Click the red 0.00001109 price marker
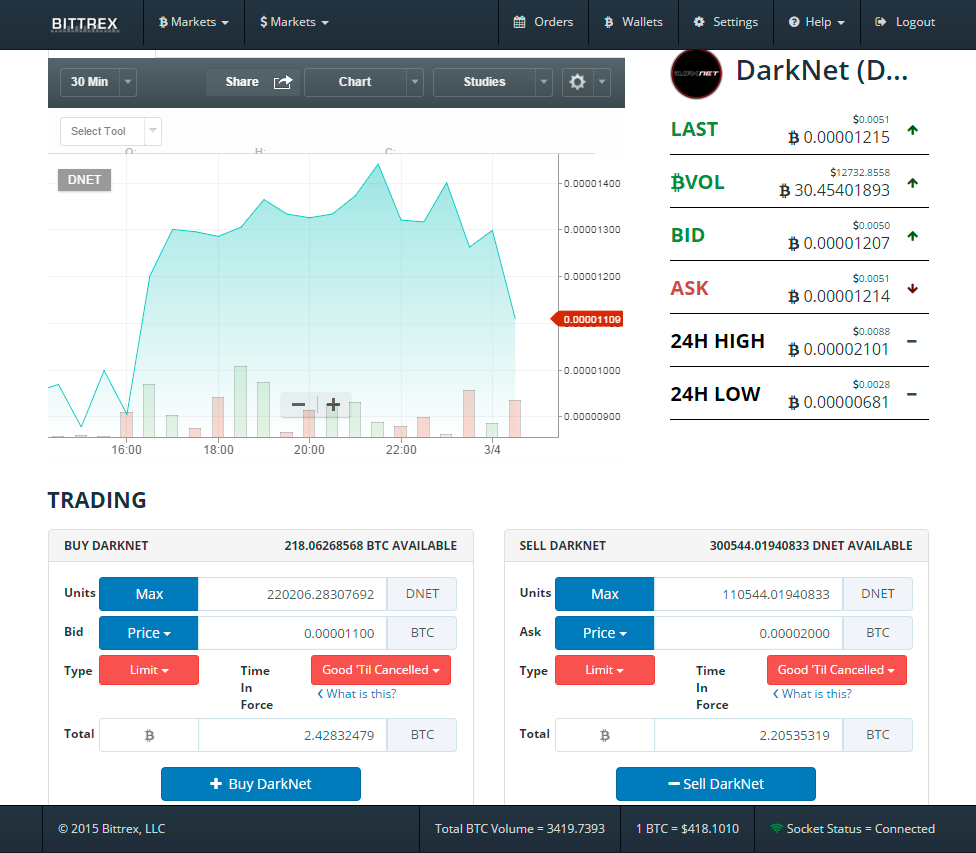Image resolution: width=976 pixels, height=853 pixels. pyautogui.click(x=587, y=319)
